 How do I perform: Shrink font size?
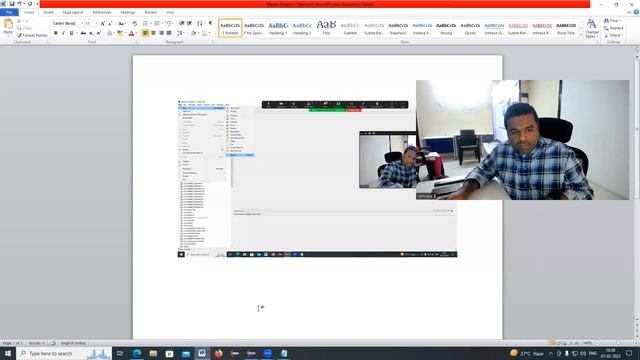coord(110,23)
